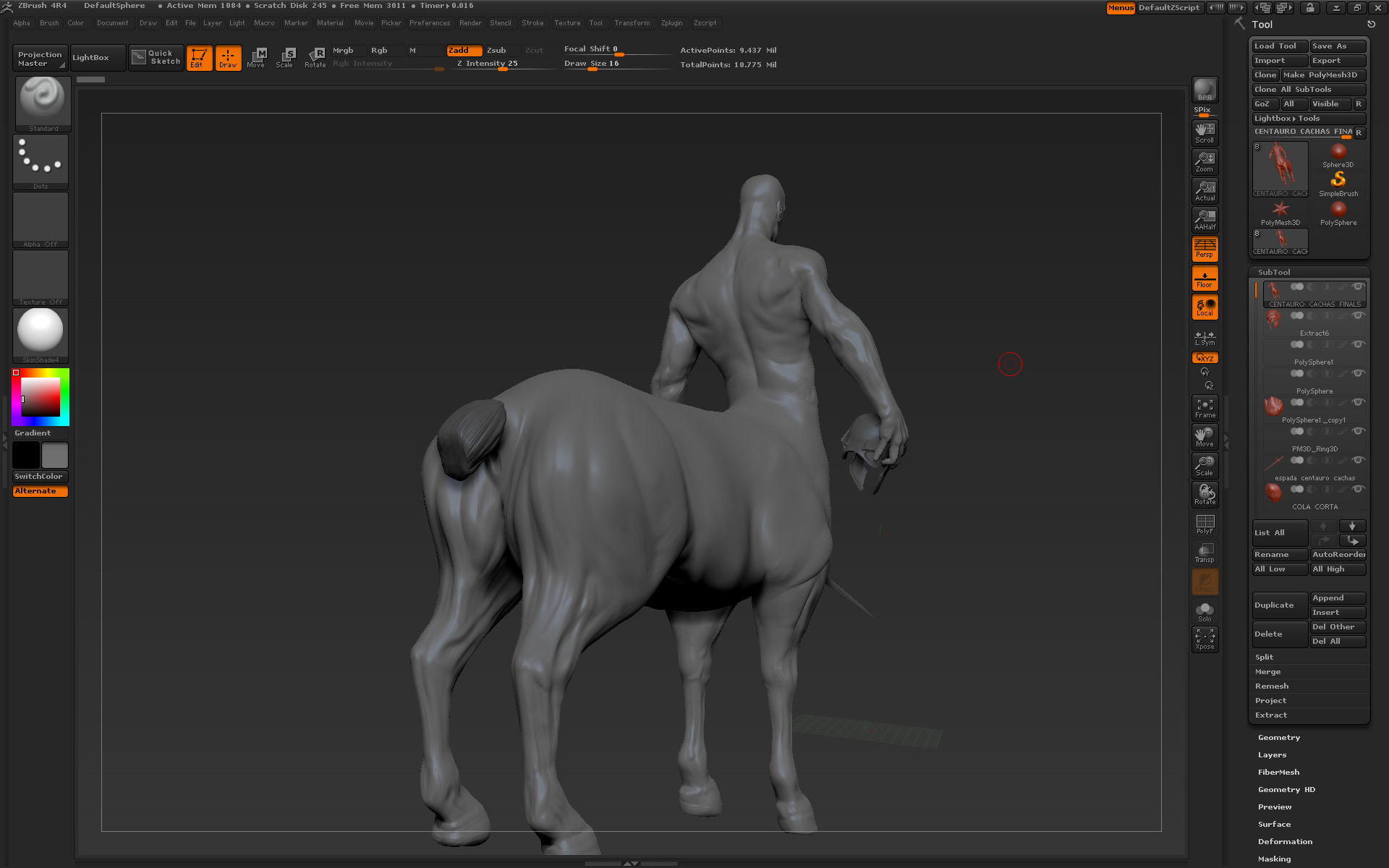Click the Frame view icon
Viewport: 1389px width, 868px height.
point(1205,408)
